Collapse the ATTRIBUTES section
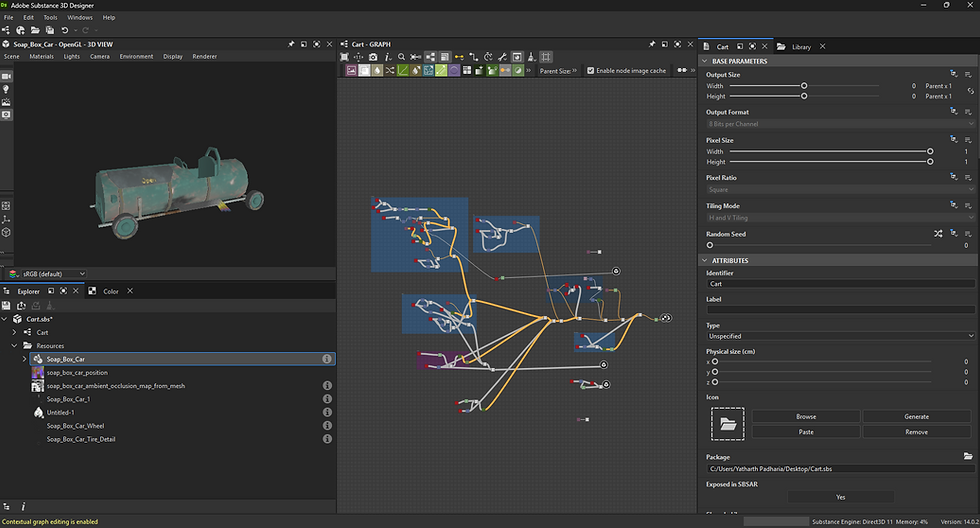The height and width of the screenshot is (528, 980). 705,261
